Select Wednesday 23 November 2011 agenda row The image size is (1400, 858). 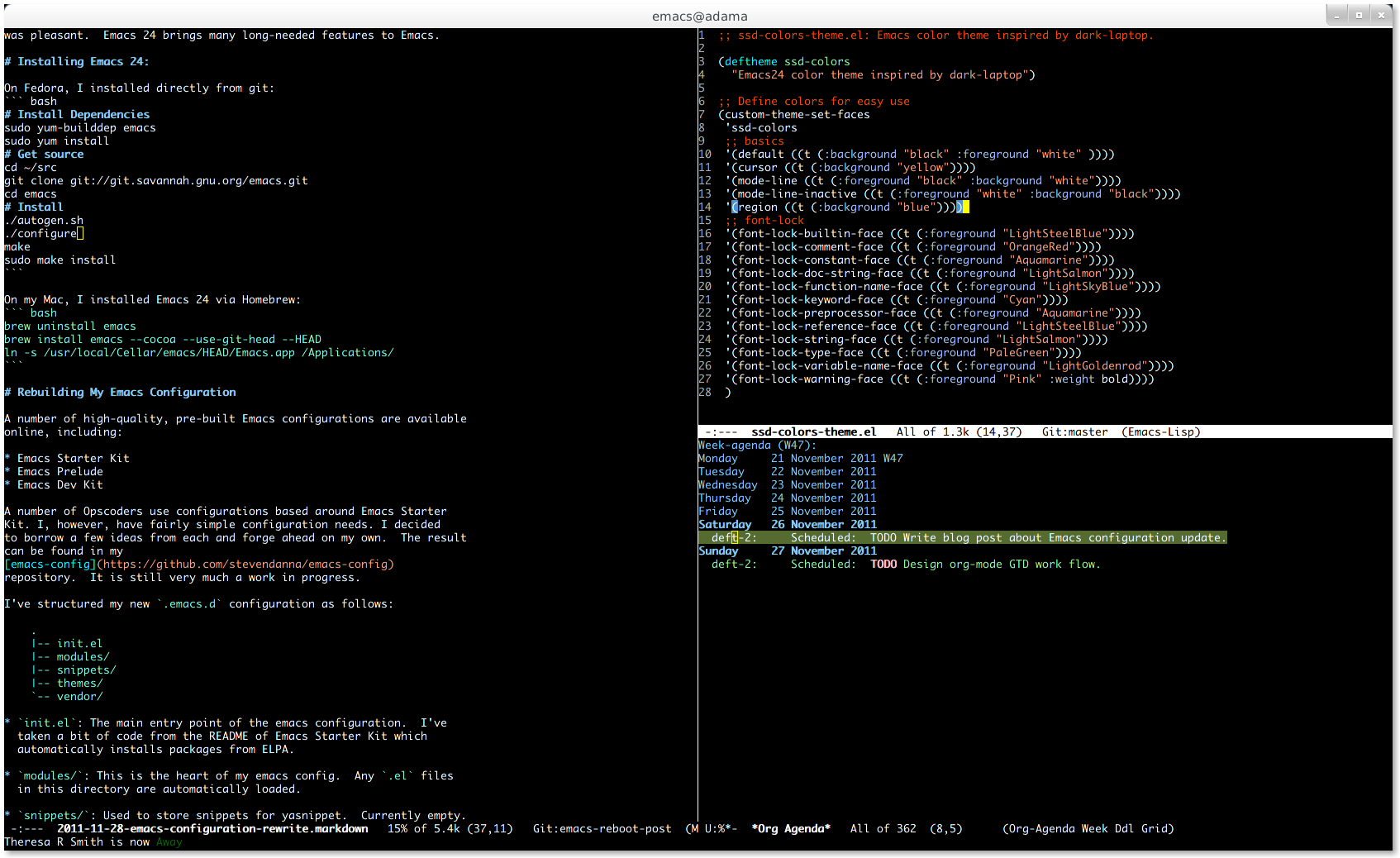tap(788, 484)
